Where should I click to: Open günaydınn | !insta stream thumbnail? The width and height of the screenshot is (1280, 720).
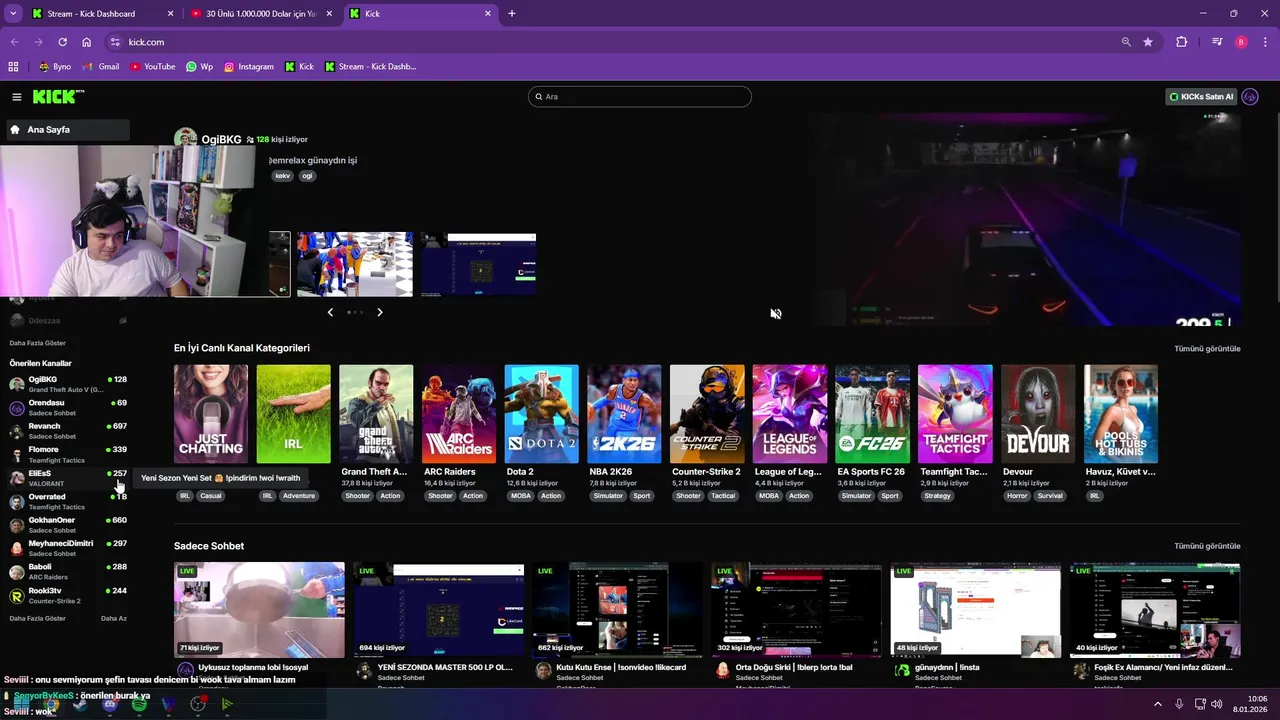click(976, 609)
